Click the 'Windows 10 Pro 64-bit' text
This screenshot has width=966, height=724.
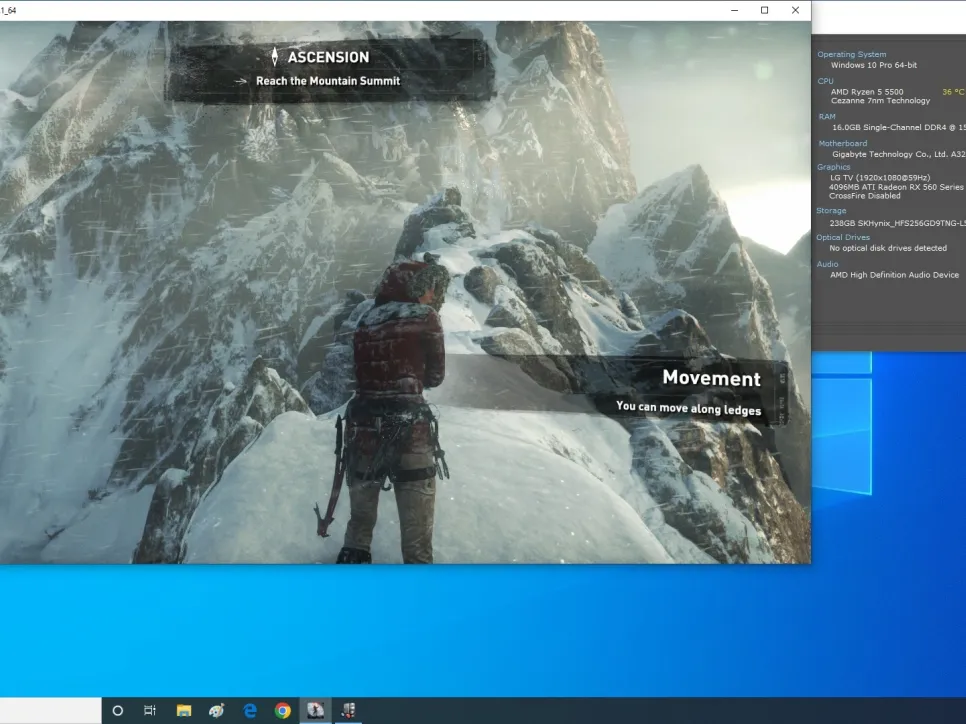874,65
